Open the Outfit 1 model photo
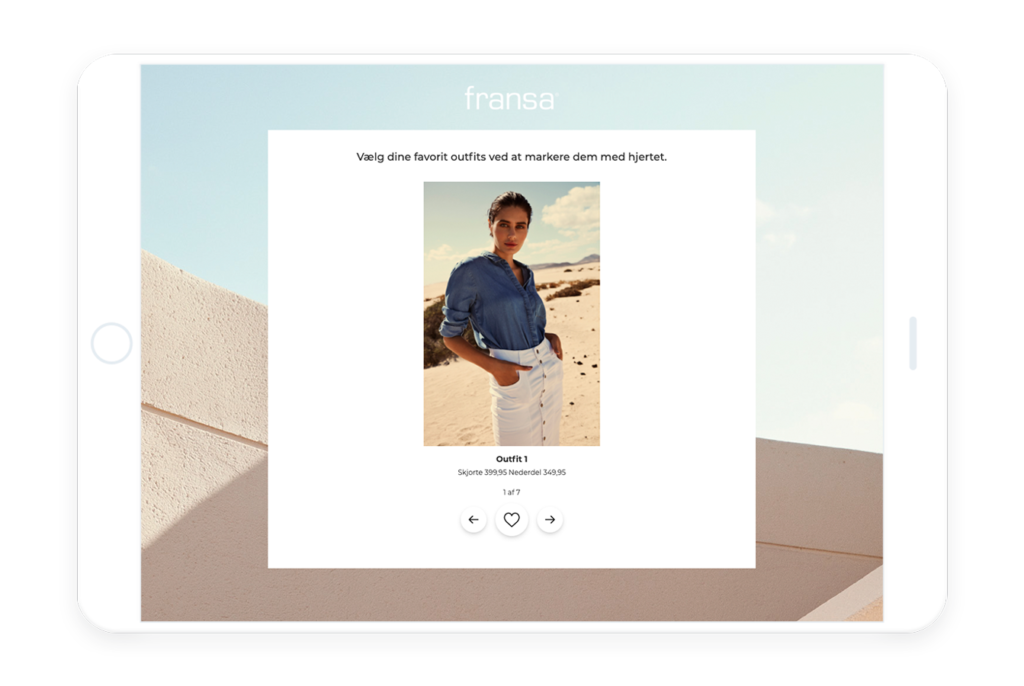The width and height of the screenshot is (1024, 686). click(511, 314)
